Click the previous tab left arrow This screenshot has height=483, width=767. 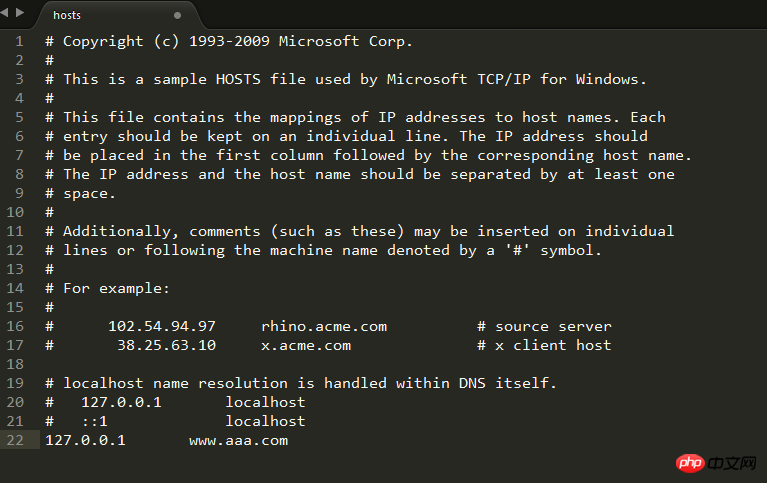click(x=4, y=12)
